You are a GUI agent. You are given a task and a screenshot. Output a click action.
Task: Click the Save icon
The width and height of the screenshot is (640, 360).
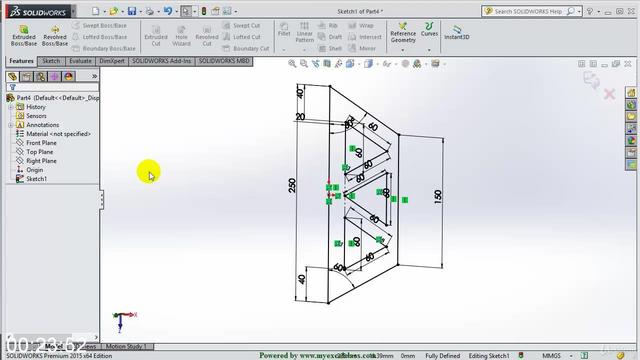coord(132,11)
